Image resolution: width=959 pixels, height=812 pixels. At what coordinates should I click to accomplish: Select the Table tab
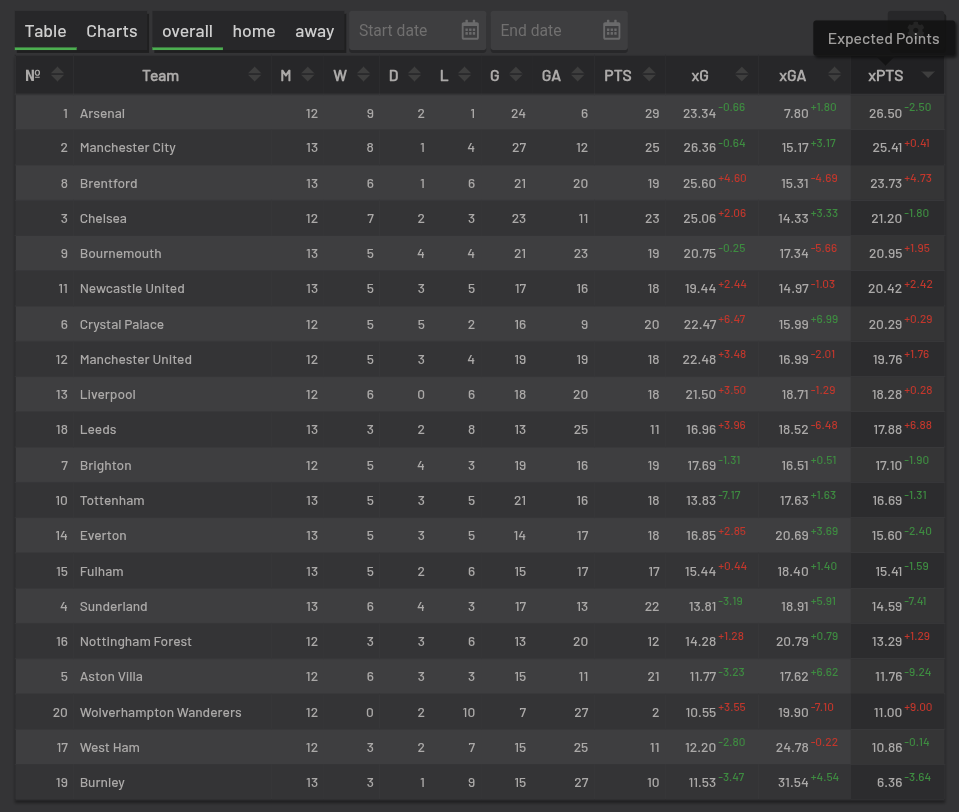pos(46,31)
